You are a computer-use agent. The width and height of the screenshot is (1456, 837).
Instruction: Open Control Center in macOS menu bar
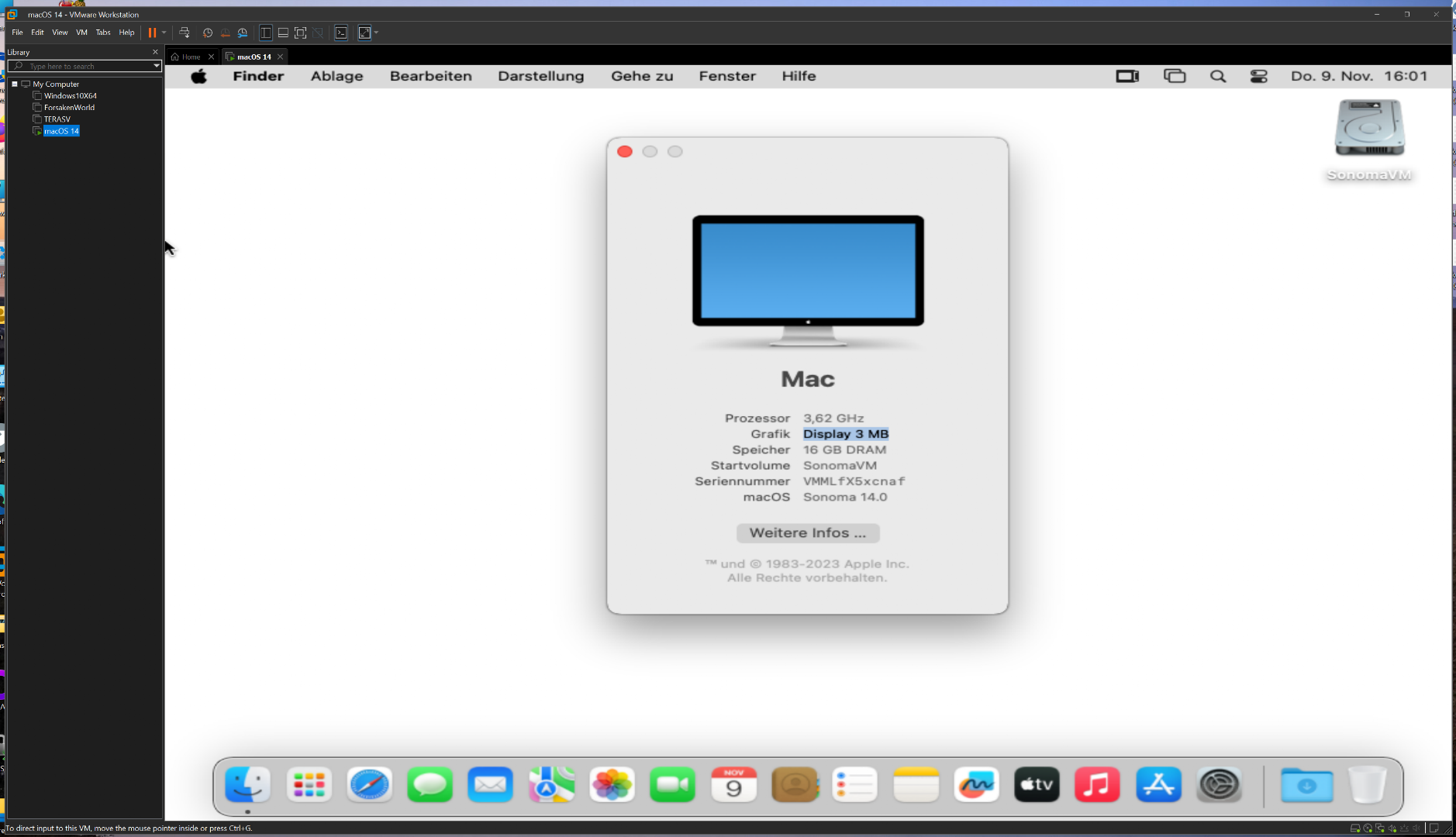coord(1259,76)
